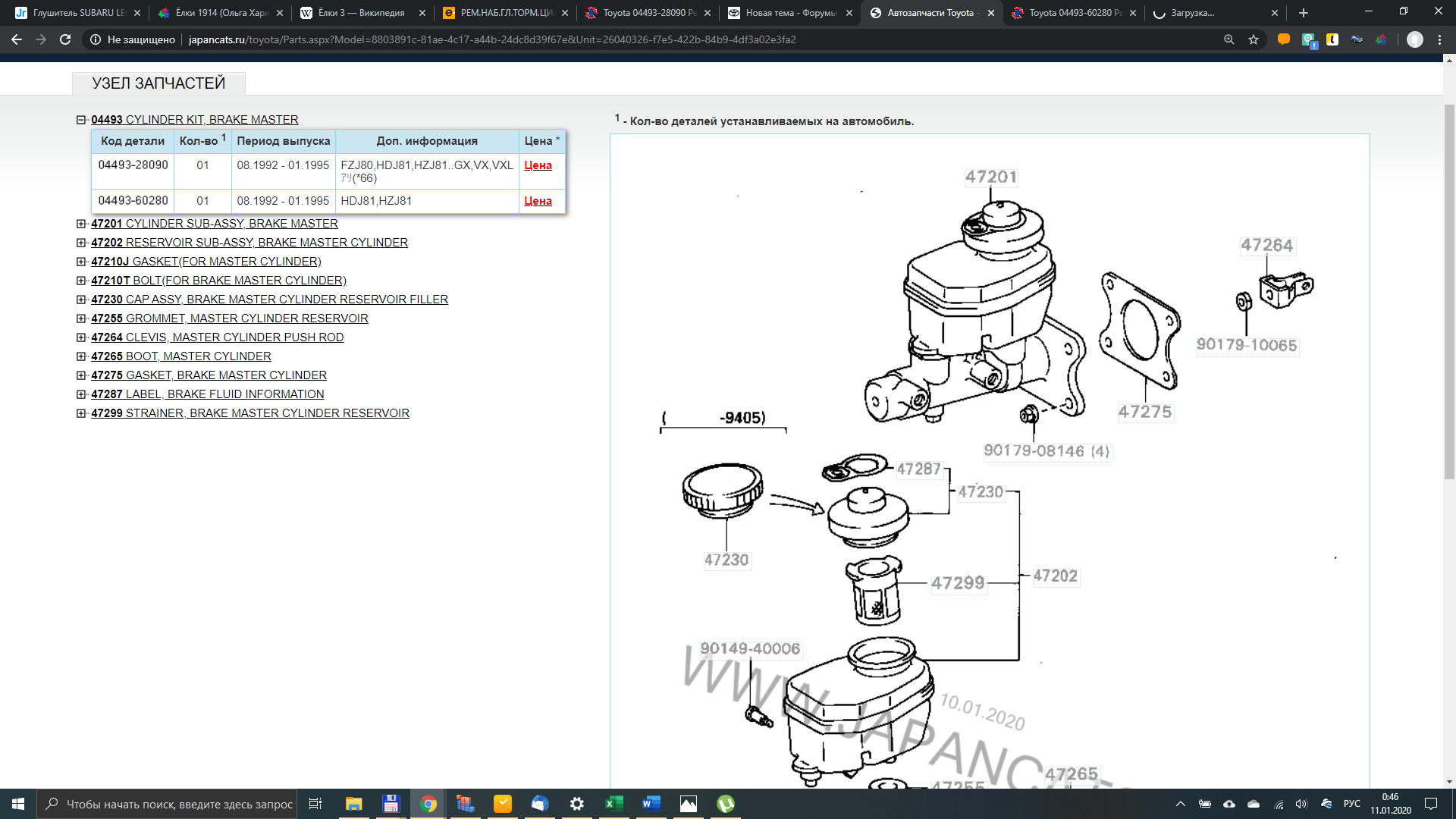Viewport: 1456px width, 819px height.
Task: Open Chrome from the taskbar
Action: 428,804
